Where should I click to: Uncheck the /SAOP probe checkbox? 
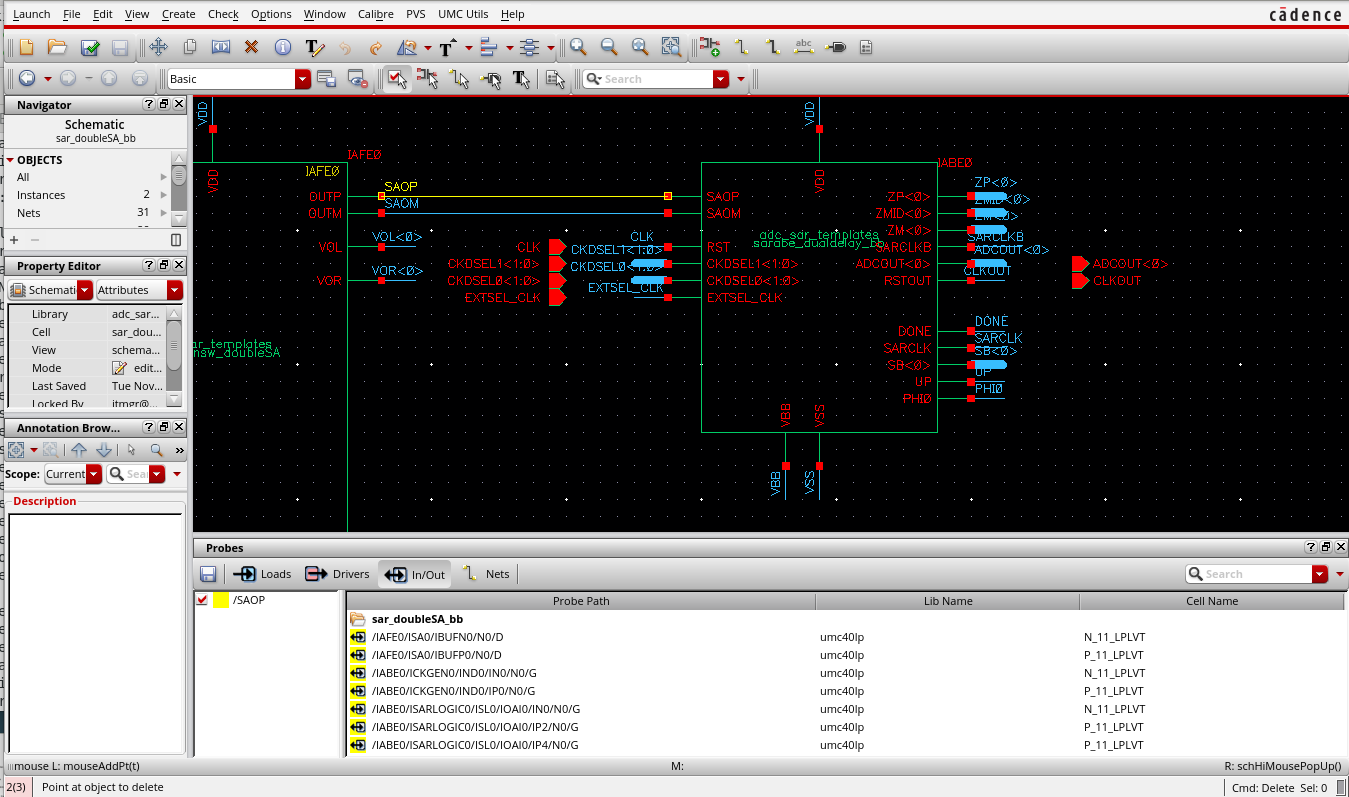[203, 600]
